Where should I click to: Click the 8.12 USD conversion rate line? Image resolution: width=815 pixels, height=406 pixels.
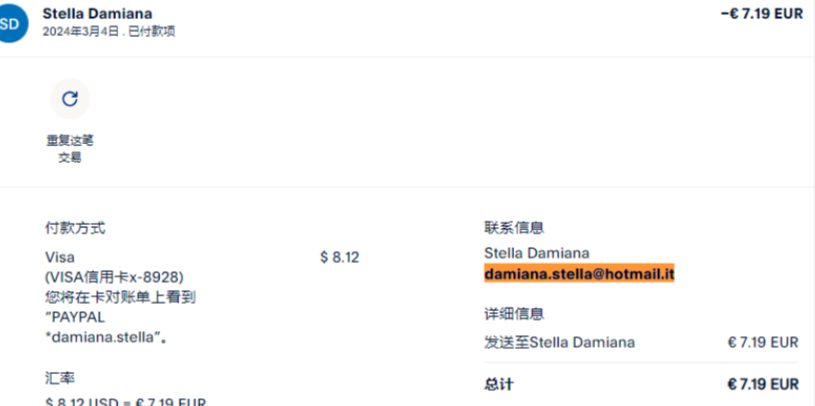tap(125, 401)
